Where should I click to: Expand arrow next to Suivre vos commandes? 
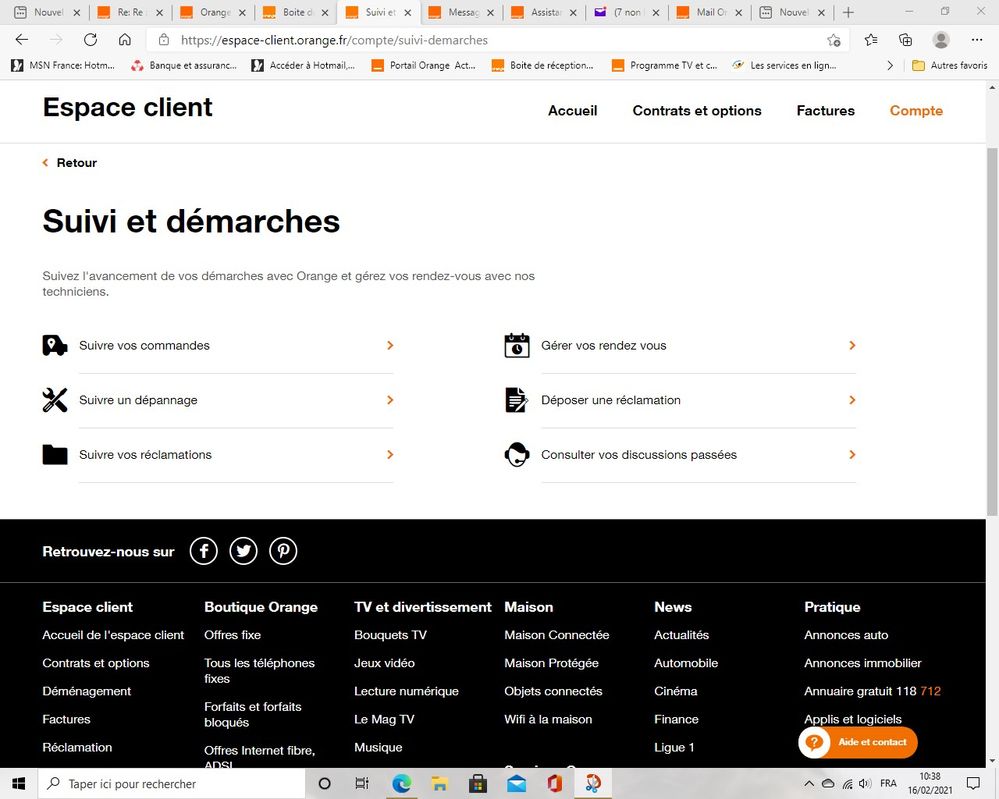(x=390, y=346)
